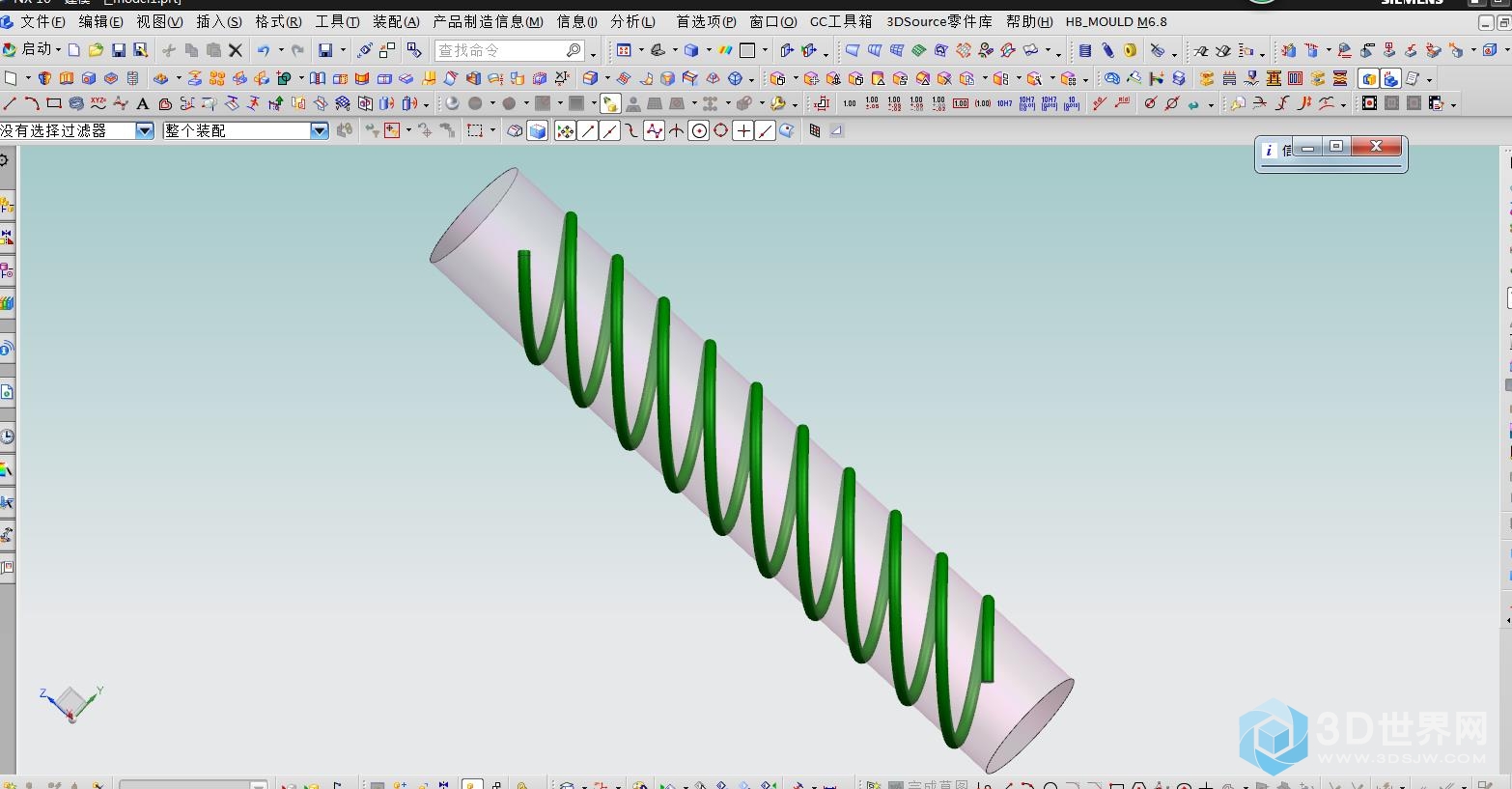Viewport: 1512px width, 789px height.
Task: Choose the Helix spiral curve tool
Action: pos(76,103)
